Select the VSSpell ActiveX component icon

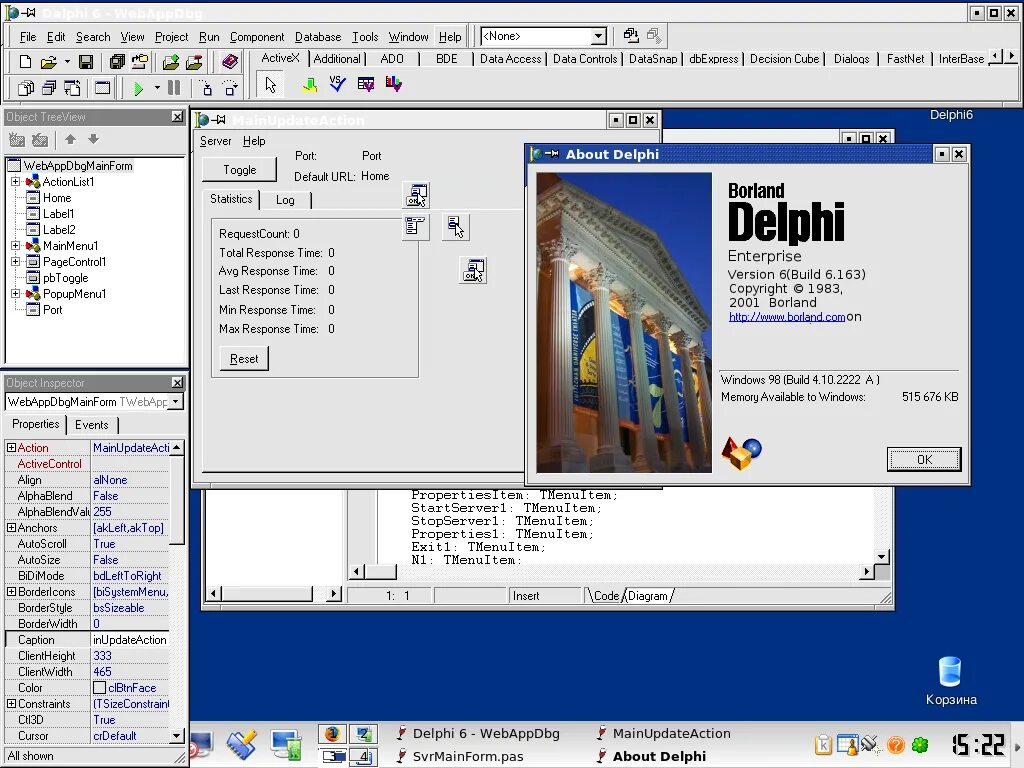[x=337, y=84]
